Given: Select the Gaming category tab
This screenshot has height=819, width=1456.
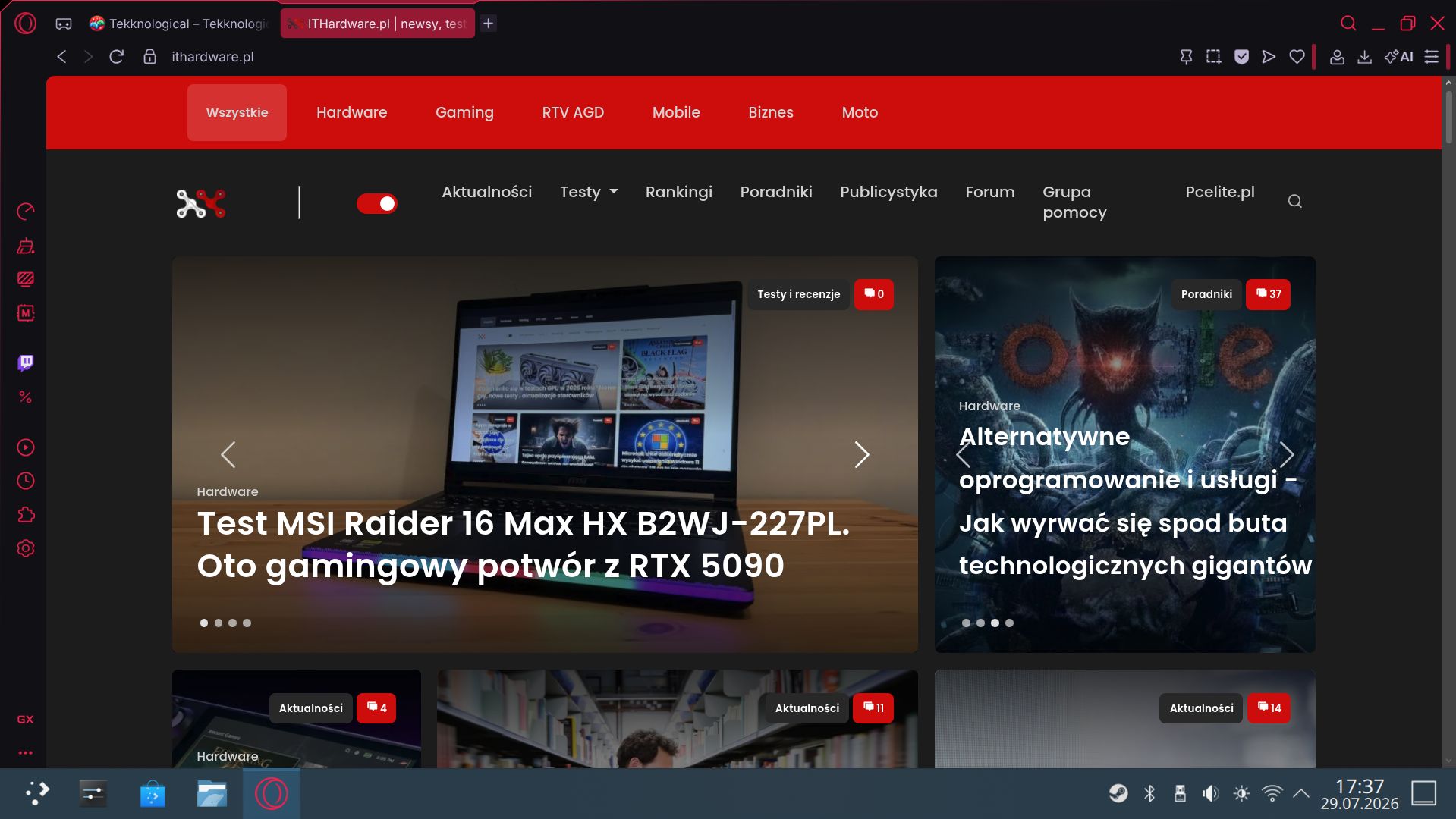Looking at the screenshot, I should pyautogui.click(x=464, y=112).
